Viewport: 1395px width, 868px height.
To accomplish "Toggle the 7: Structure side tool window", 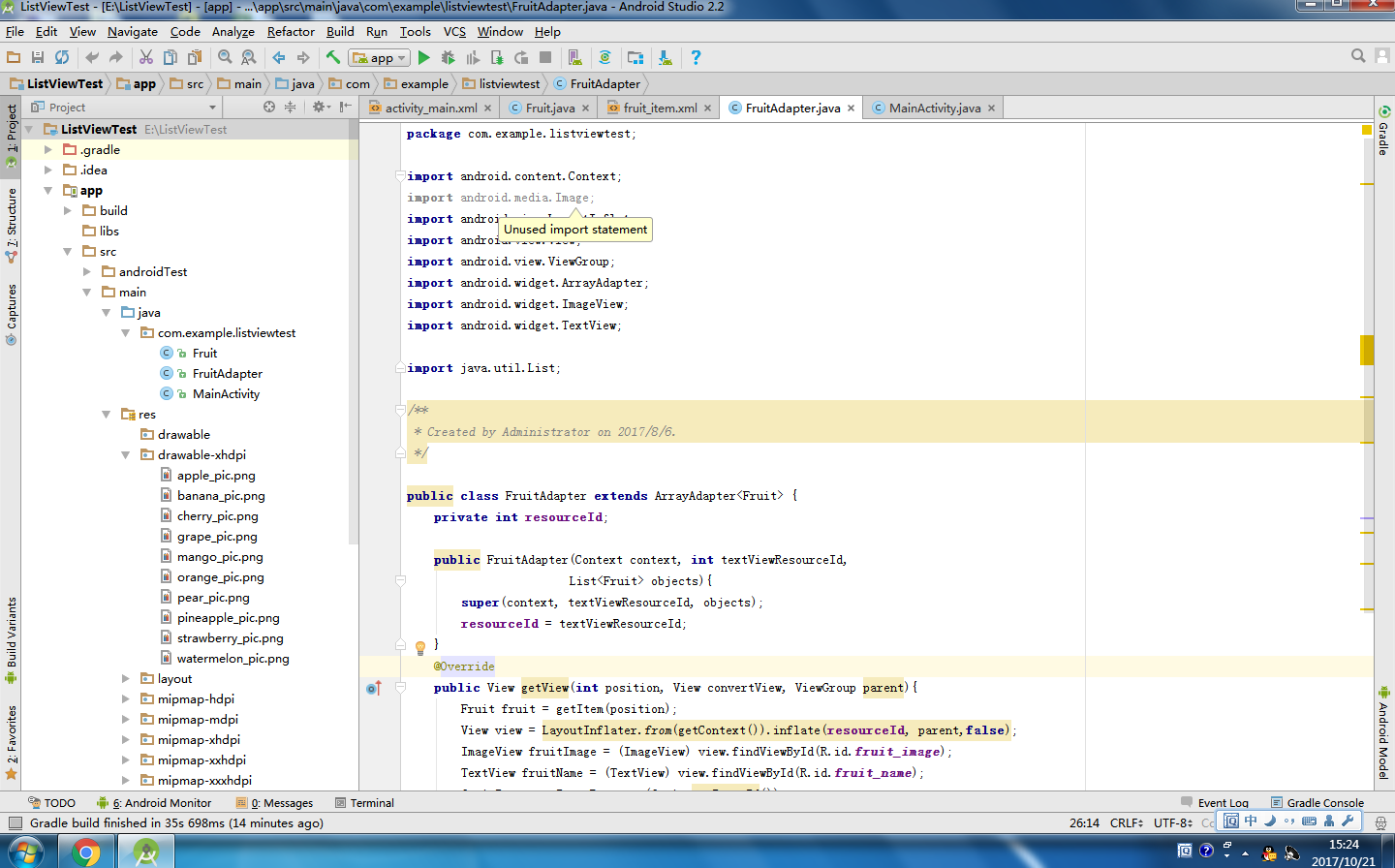I will pos(11,227).
